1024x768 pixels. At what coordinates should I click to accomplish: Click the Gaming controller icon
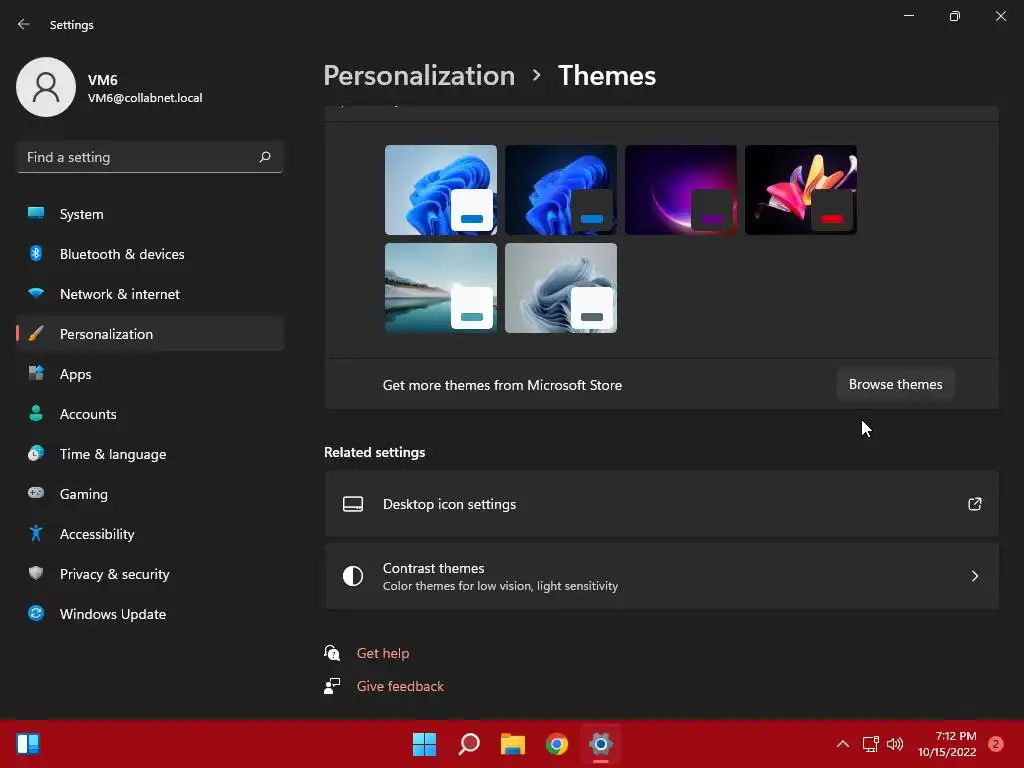[x=36, y=493]
